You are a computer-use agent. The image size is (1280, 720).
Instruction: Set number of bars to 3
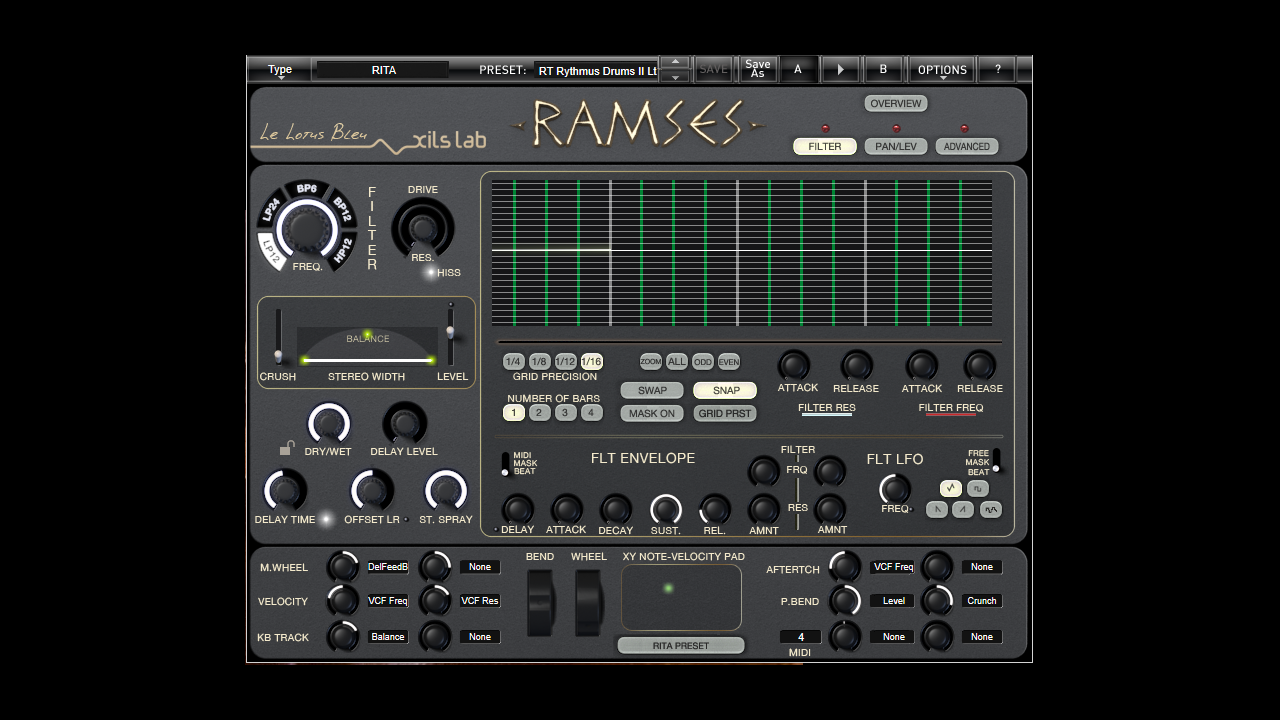click(x=565, y=413)
